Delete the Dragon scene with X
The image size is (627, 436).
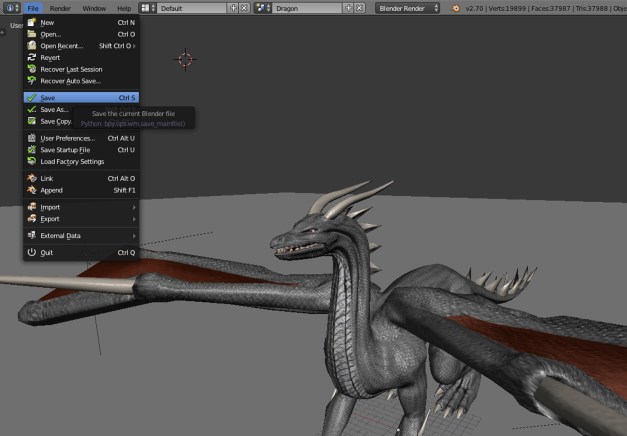(x=357, y=7)
